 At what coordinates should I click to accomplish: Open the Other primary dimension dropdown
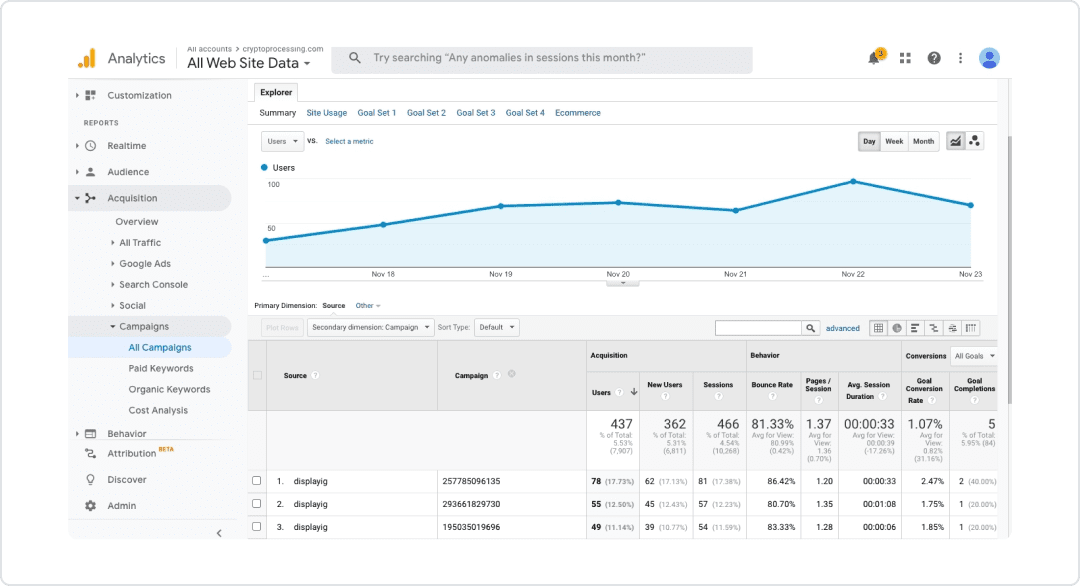coord(368,306)
